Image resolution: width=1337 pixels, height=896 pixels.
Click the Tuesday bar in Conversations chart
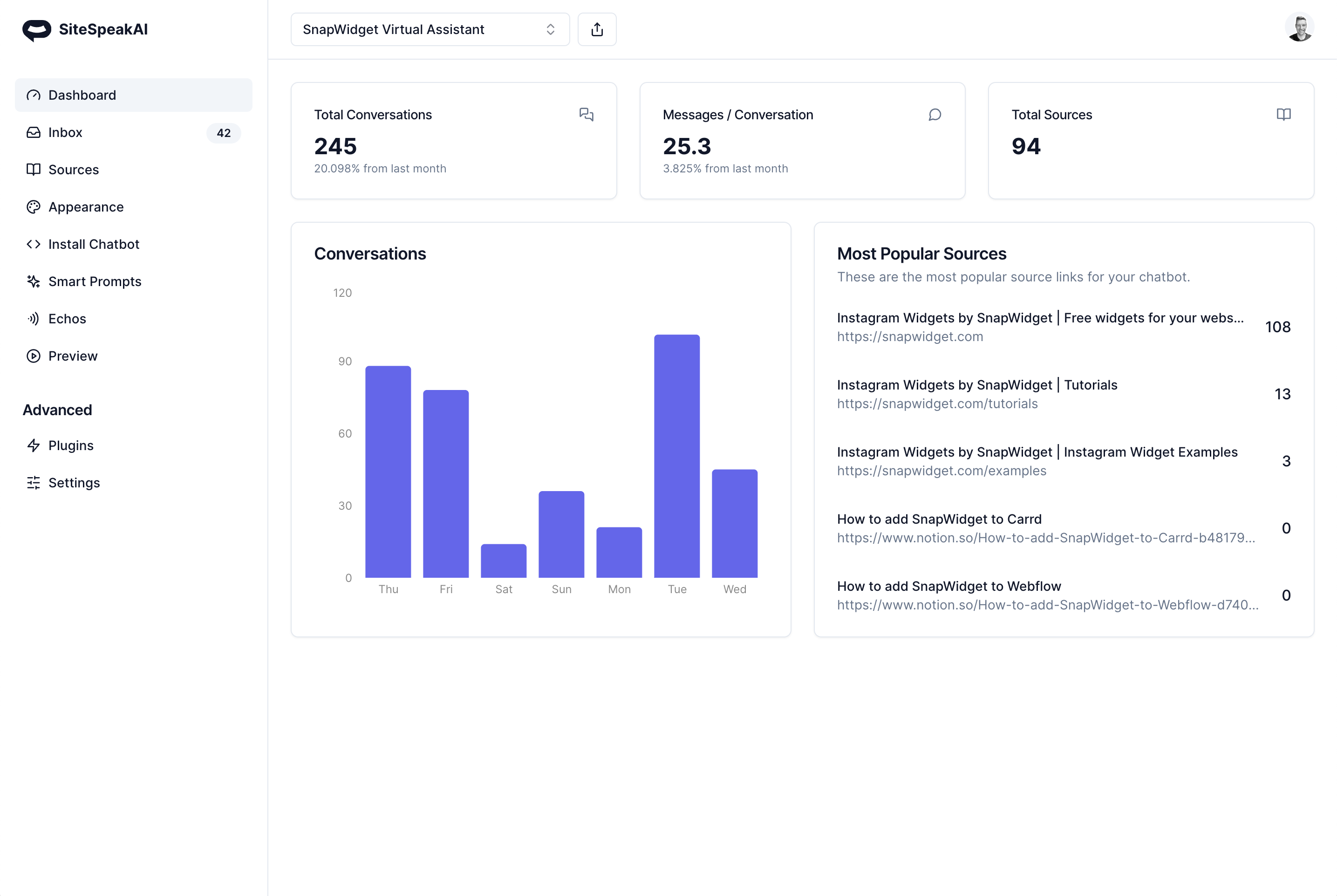pos(676,456)
